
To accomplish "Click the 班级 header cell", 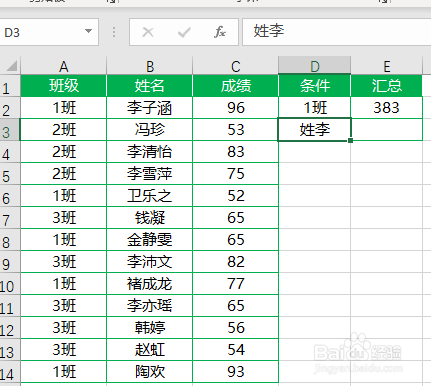I will point(63,86).
